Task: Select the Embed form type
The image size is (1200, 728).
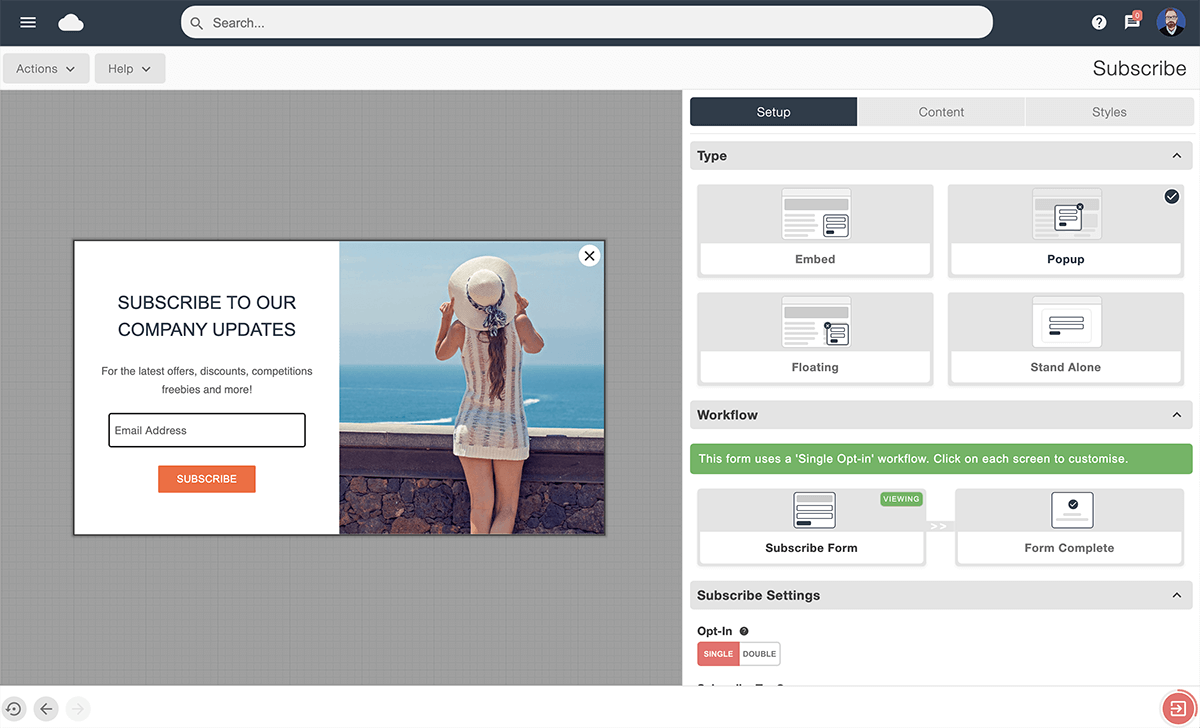Action: 815,231
